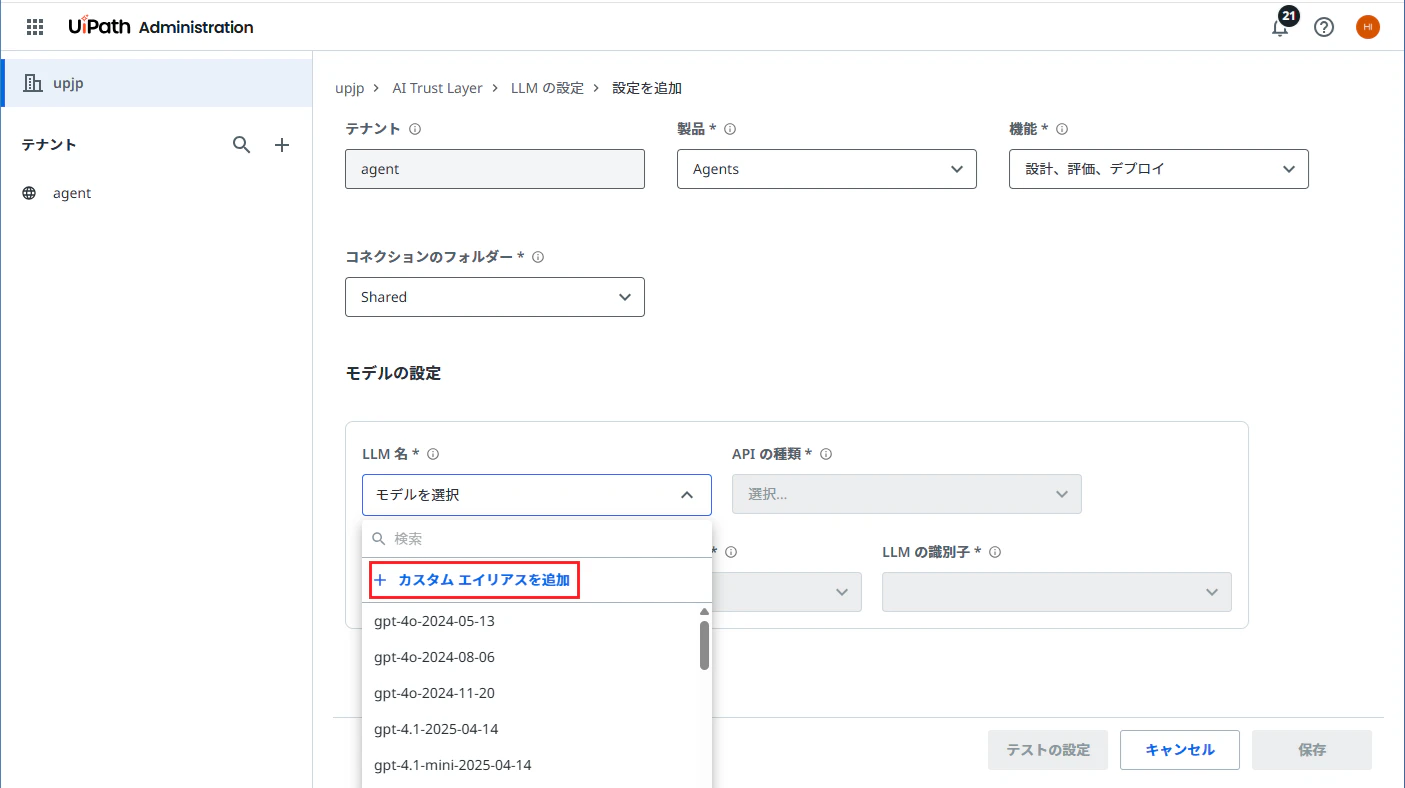Show info tooltip for テナント field
The width and height of the screenshot is (1405, 788).
415,129
